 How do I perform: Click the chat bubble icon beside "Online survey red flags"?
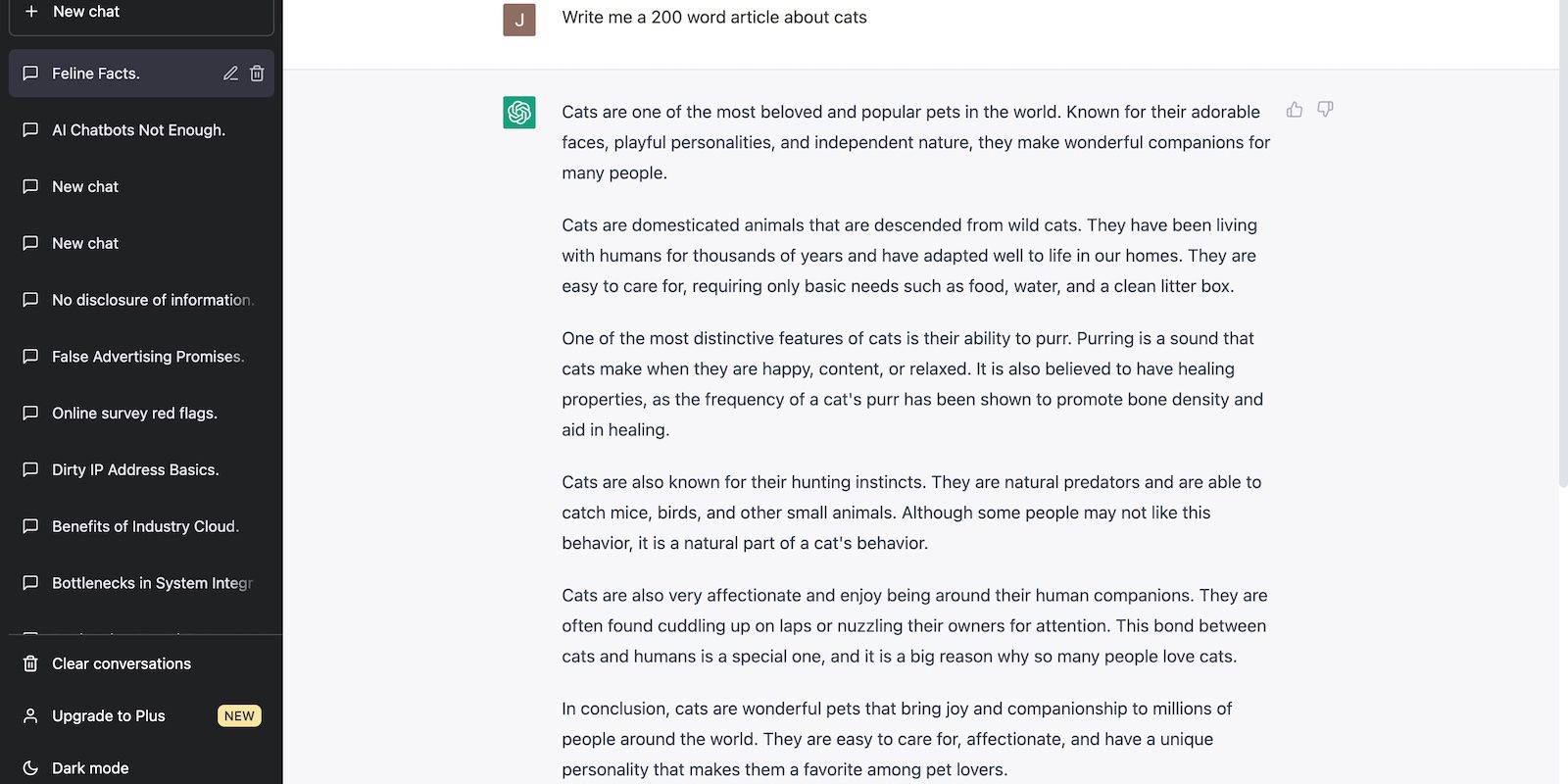click(30, 413)
